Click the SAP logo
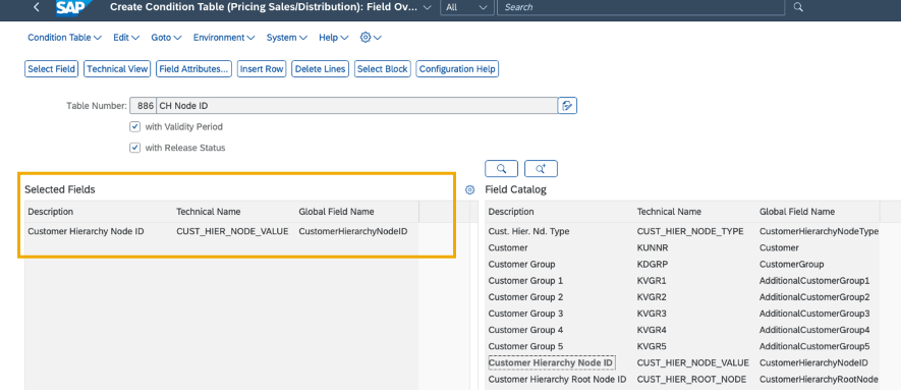This screenshot has width=901, height=390. 71,7
